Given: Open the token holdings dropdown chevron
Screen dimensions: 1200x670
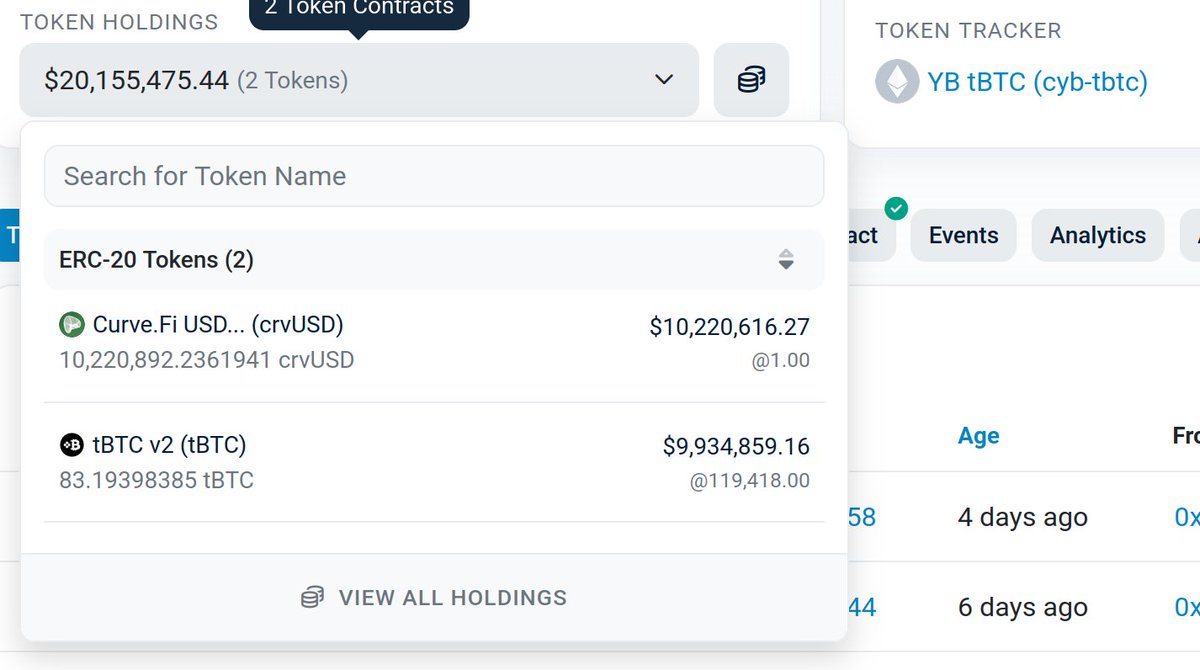Looking at the screenshot, I should point(664,80).
